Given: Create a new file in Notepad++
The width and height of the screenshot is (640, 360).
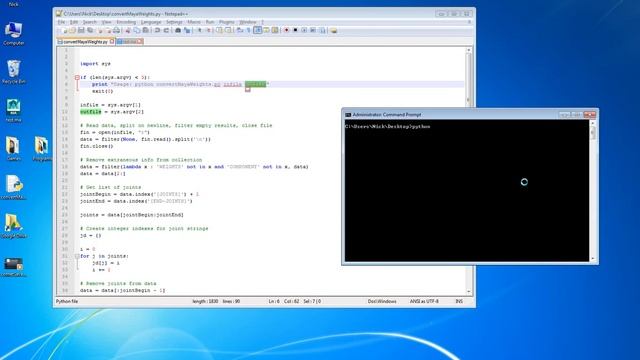Looking at the screenshot, I should pos(65,30).
